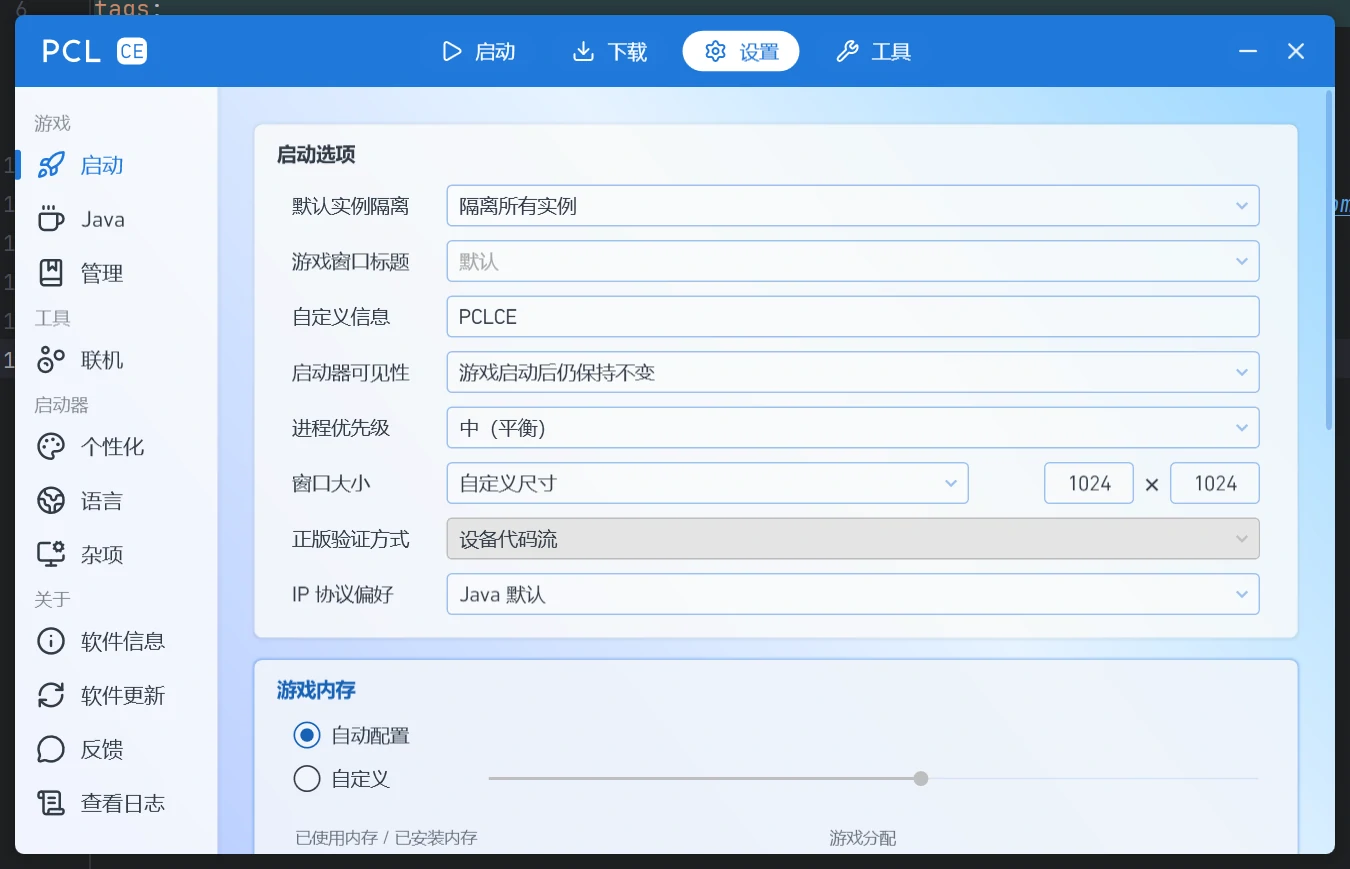Viewport: 1350px width, 869px height.
Task: Click the 启动选项 card title
Action: pyautogui.click(x=316, y=155)
